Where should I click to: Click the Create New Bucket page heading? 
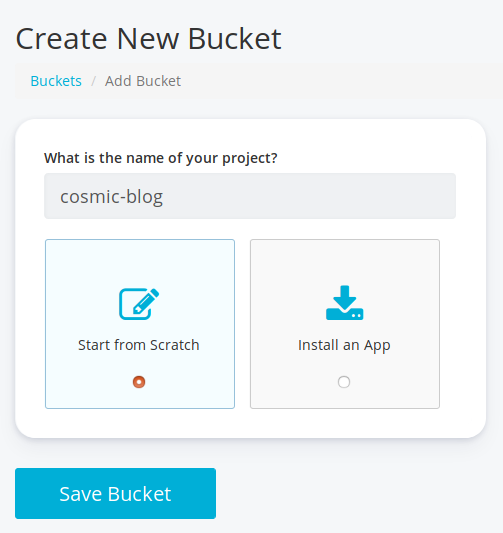[x=149, y=39]
